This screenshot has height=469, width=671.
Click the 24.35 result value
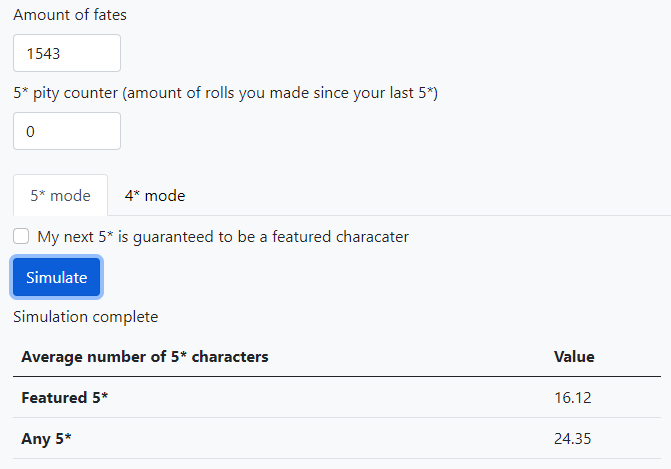(573, 439)
